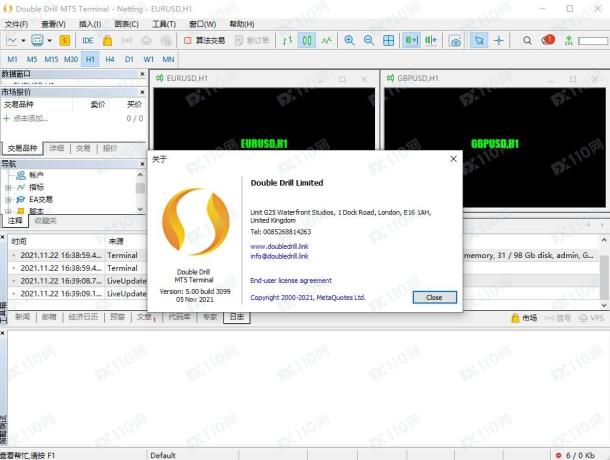610x460 pixels.
Task: Click the 帐户 accounts icon in navigator
Action: click(x=21, y=175)
